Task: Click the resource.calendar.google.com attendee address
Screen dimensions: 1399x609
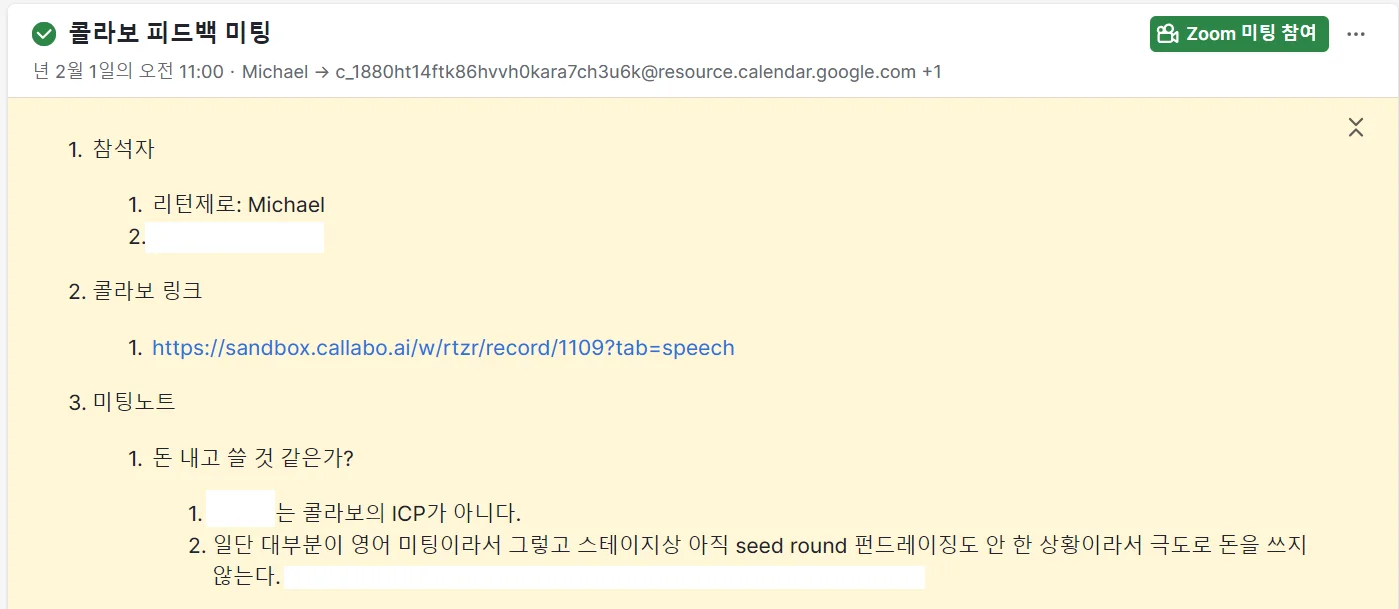Action: [626, 72]
